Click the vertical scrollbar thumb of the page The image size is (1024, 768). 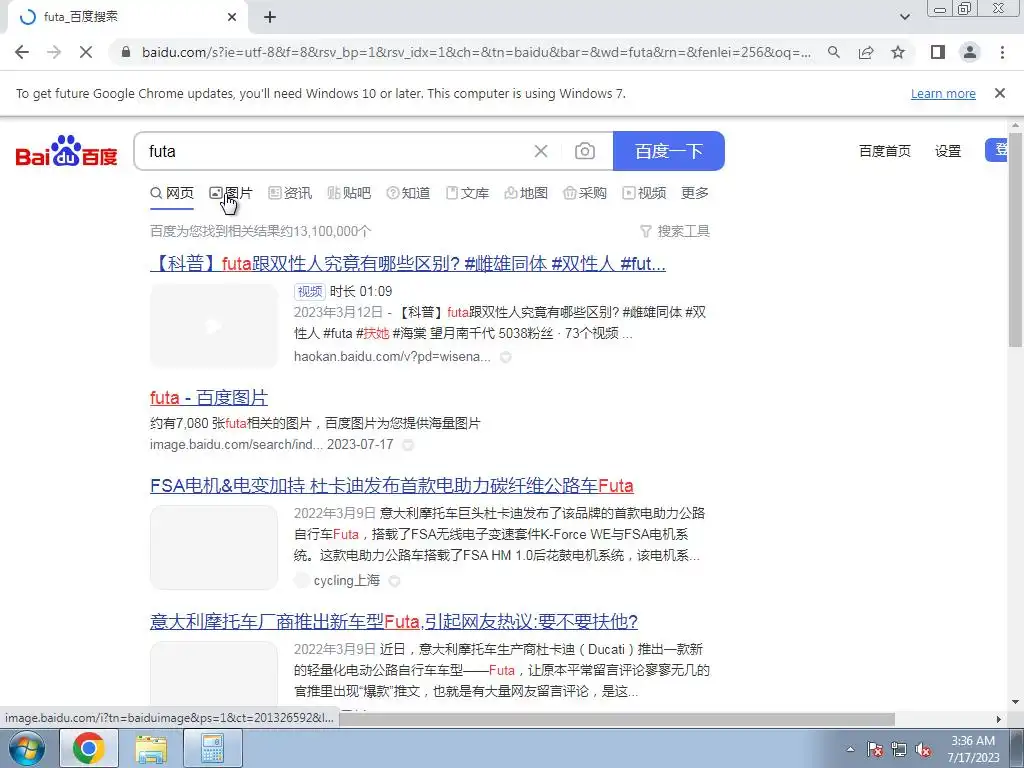1016,239
